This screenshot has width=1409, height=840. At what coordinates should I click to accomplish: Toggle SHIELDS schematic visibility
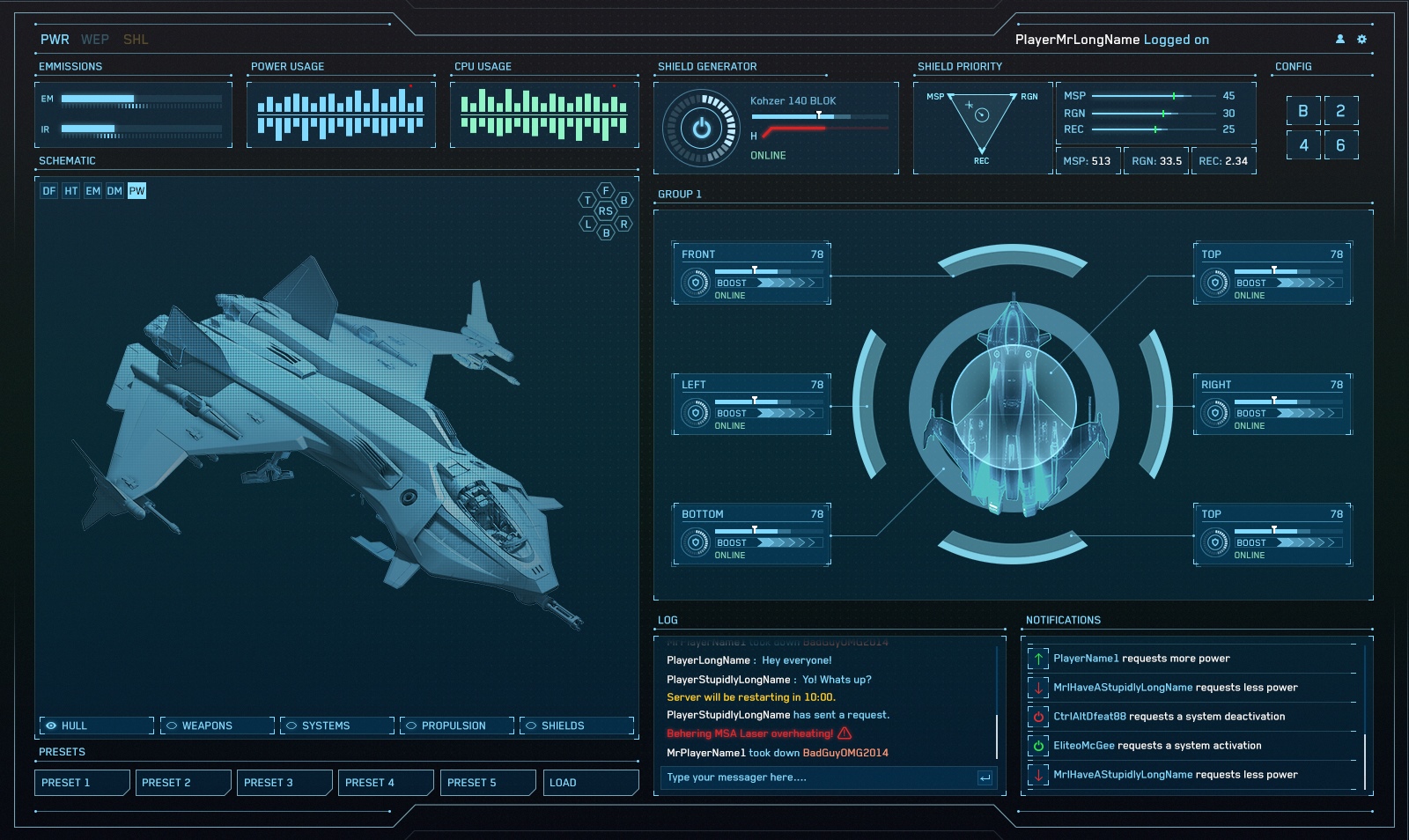(x=531, y=726)
